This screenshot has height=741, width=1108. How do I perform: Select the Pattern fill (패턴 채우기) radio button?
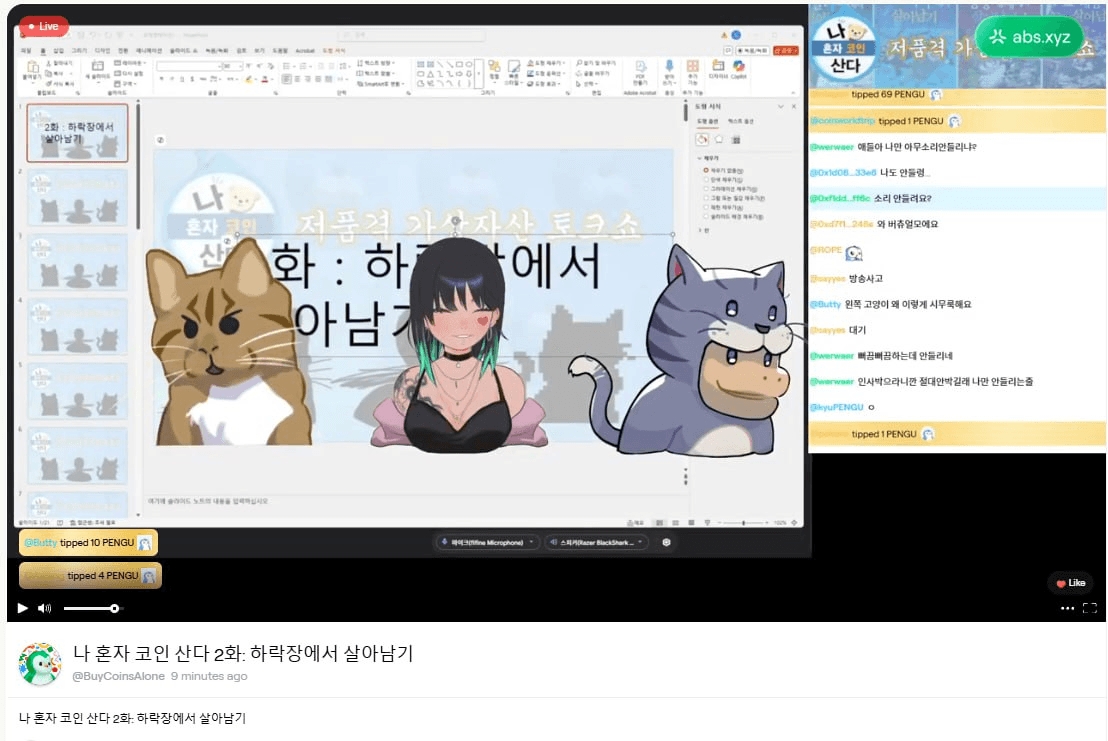pyautogui.click(x=706, y=207)
